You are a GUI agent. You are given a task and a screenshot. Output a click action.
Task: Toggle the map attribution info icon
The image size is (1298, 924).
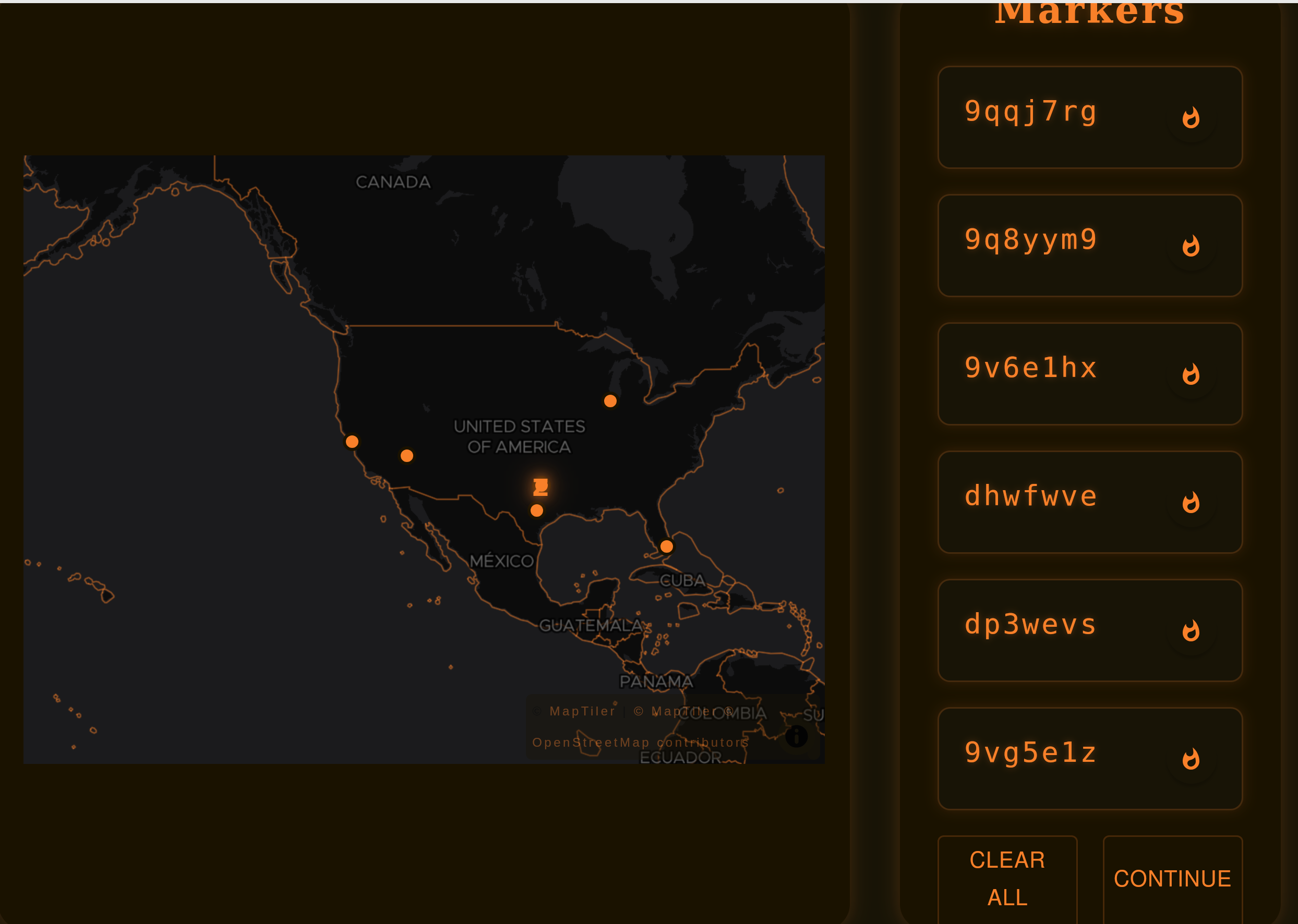(796, 736)
